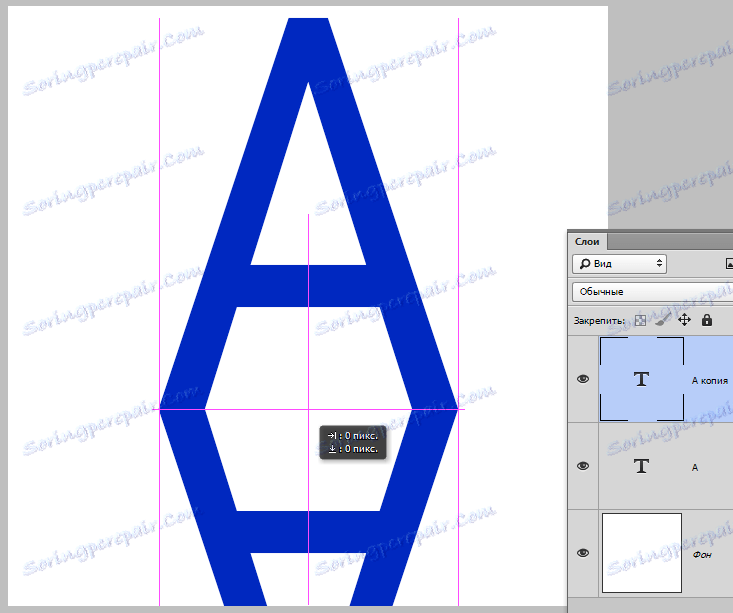Select the А layer text thumbnail
Screen dimensions: 733x613
642,466
